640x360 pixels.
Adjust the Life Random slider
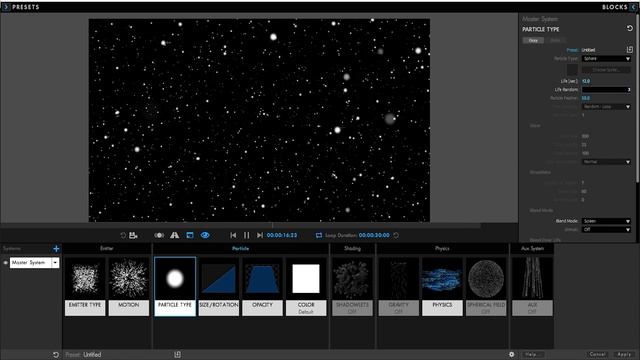[606, 89]
